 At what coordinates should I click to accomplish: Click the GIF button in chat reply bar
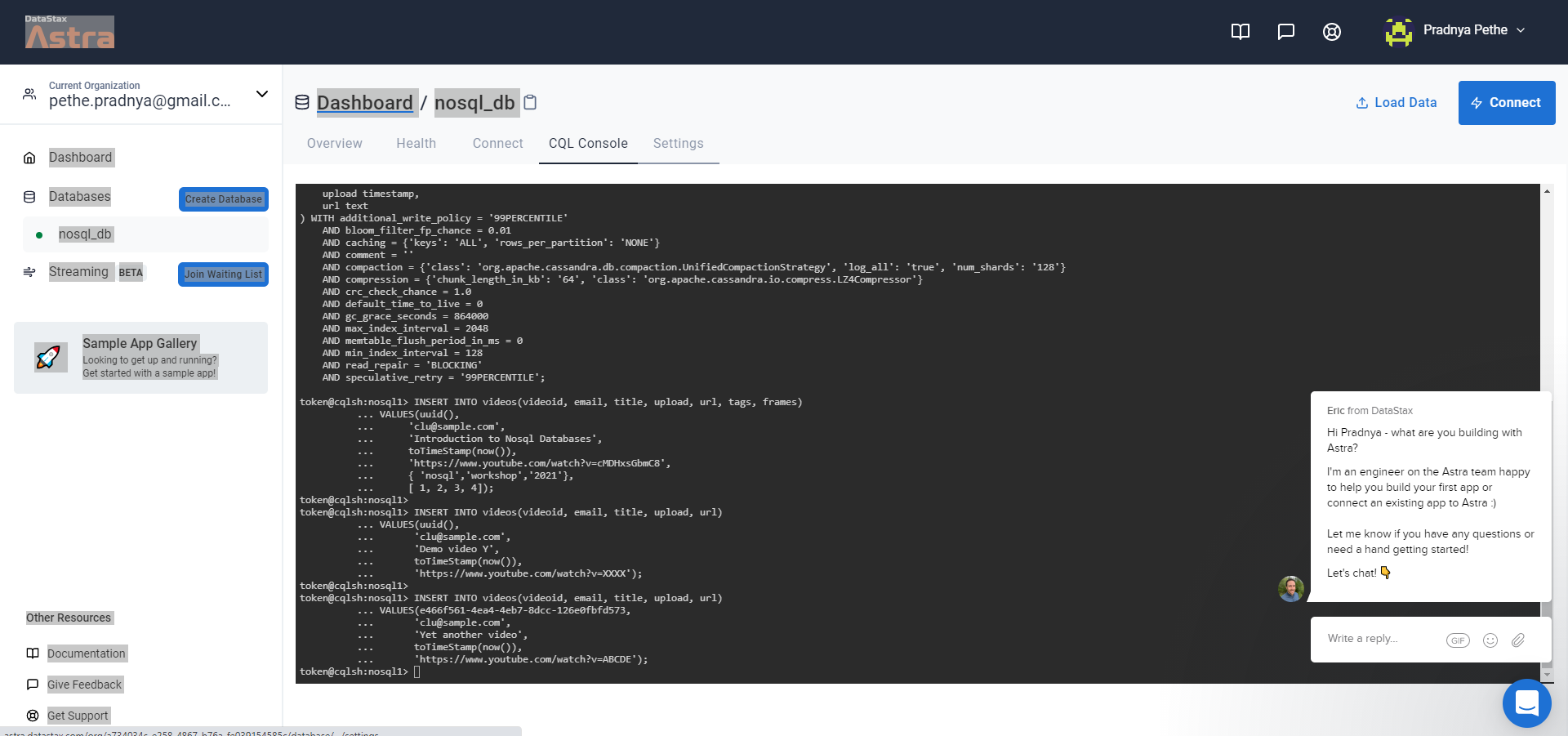pos(1459,640)
